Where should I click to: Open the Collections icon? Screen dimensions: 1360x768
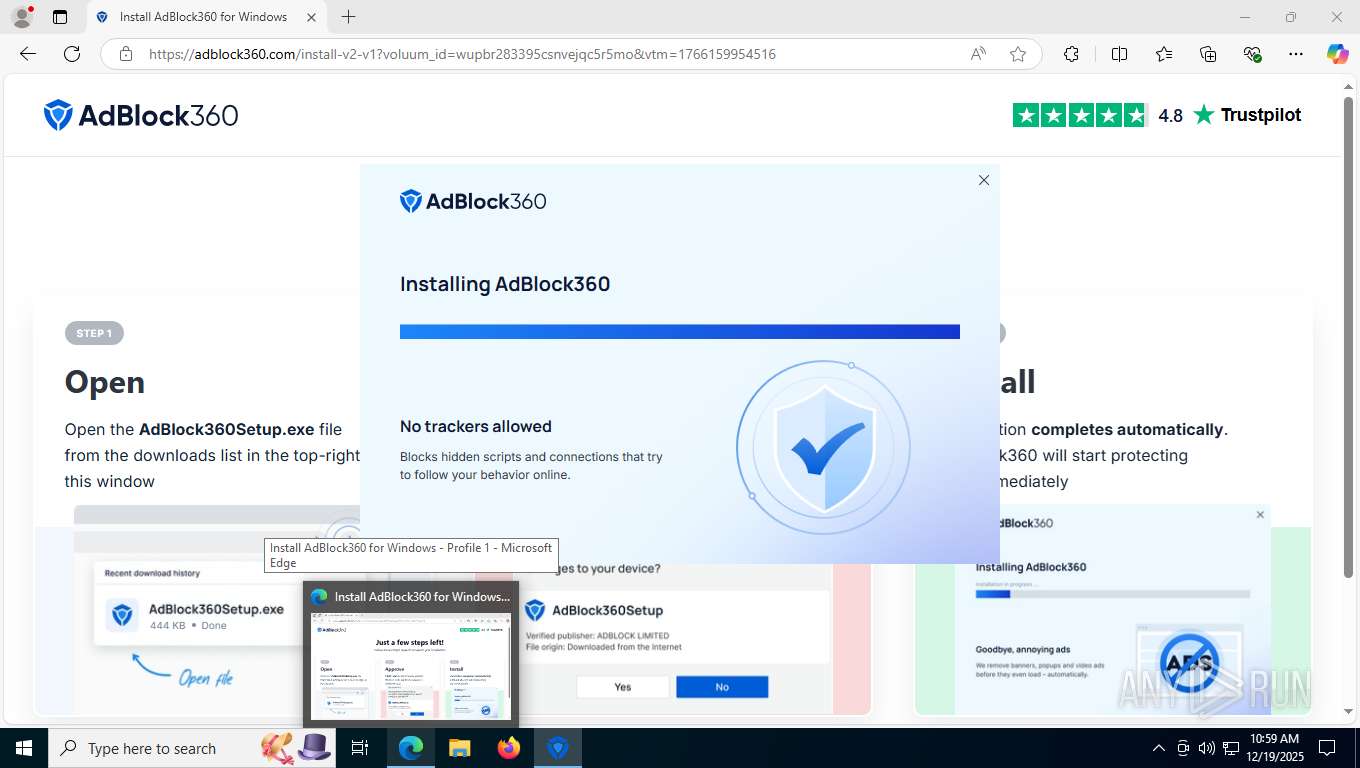pyautogui.click(x=1208, y=54)
